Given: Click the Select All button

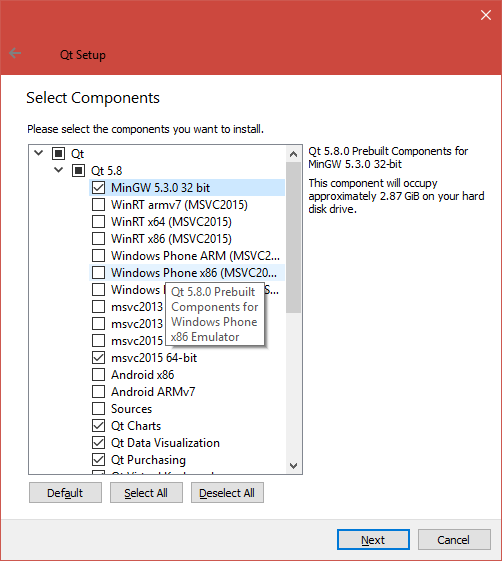Looking at the screenshot, I should pos(146,493).
